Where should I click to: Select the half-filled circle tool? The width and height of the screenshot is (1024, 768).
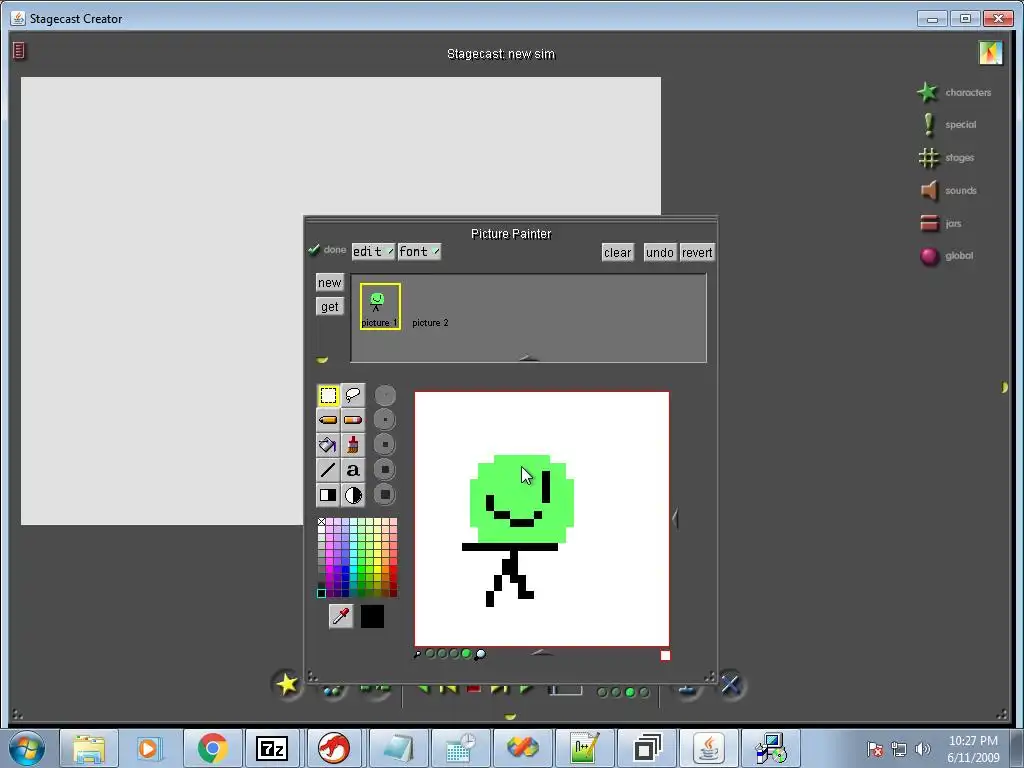tap(353, 495)
